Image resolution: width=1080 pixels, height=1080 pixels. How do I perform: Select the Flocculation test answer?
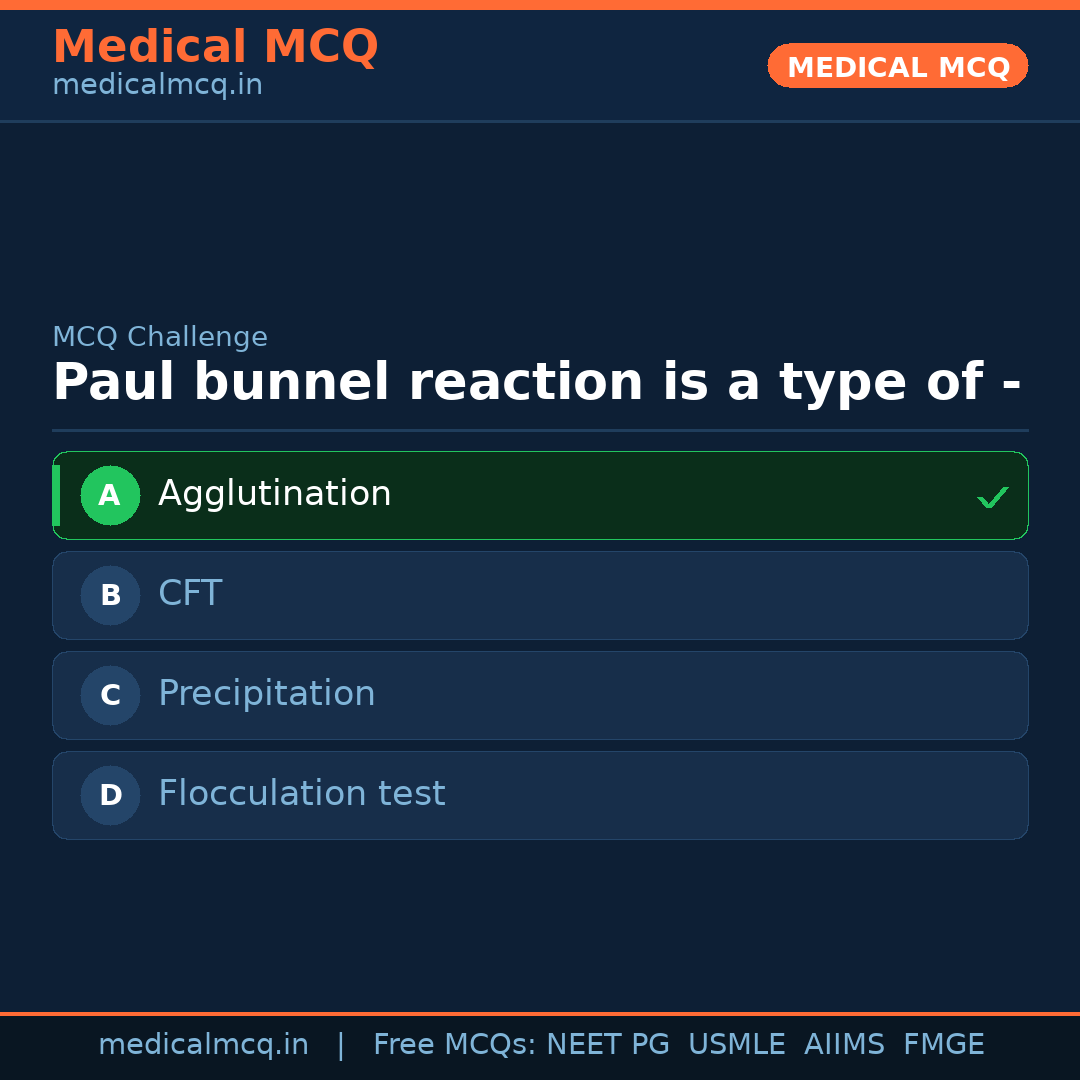point(301,794)
